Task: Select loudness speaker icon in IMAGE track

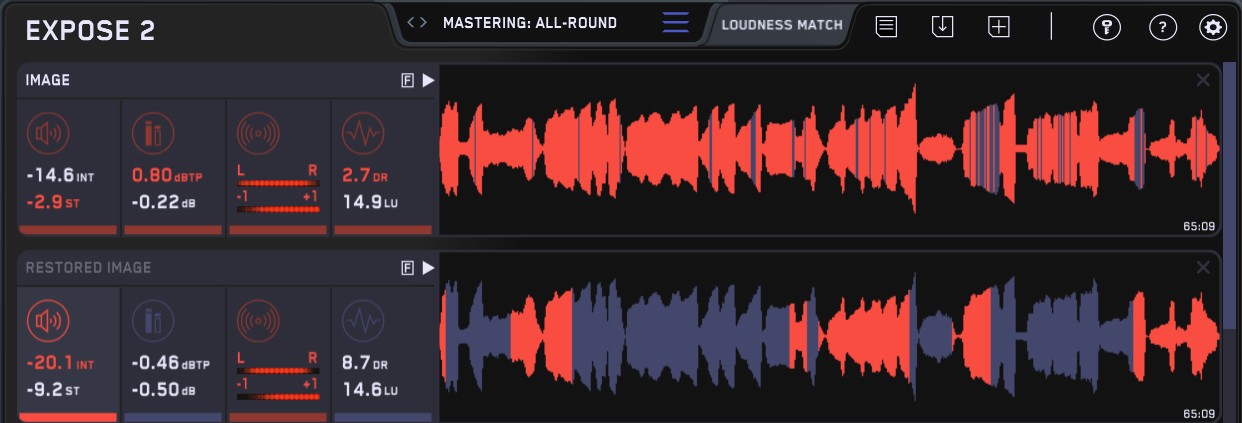Action: click(x=47, y=132)
